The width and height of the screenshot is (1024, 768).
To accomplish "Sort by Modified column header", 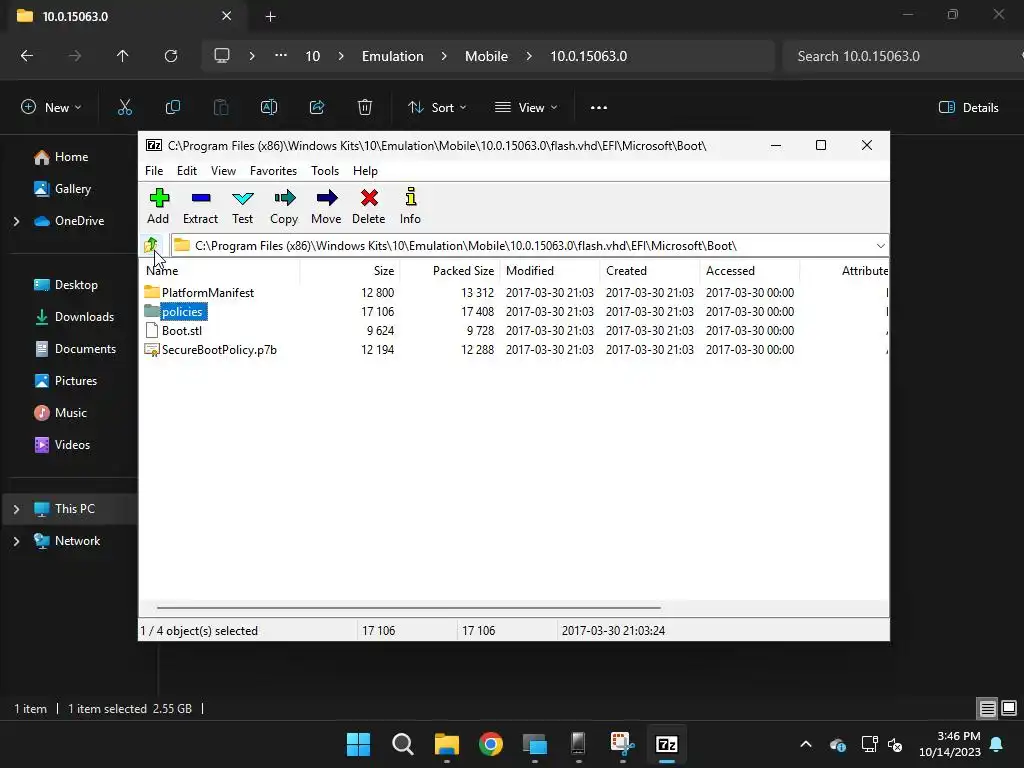I will coord(550,270).
